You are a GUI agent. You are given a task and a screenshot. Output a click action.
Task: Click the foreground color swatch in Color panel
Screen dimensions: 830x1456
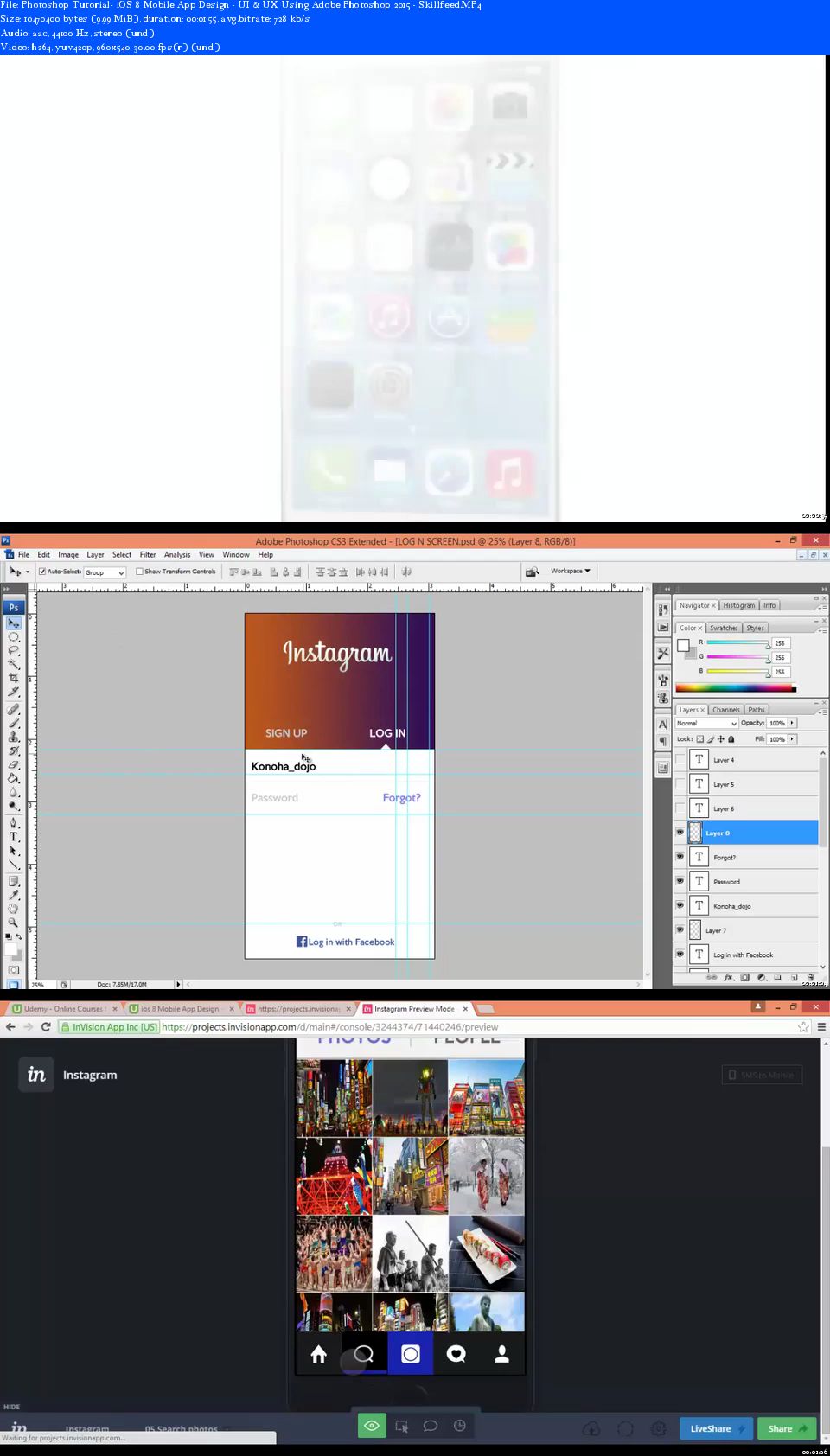(x=683, y=645)
